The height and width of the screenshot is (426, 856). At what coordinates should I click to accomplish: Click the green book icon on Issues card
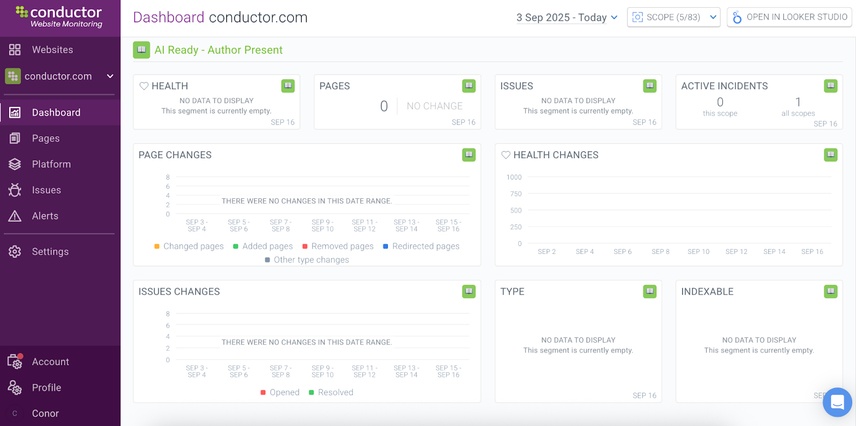point(649,86)
